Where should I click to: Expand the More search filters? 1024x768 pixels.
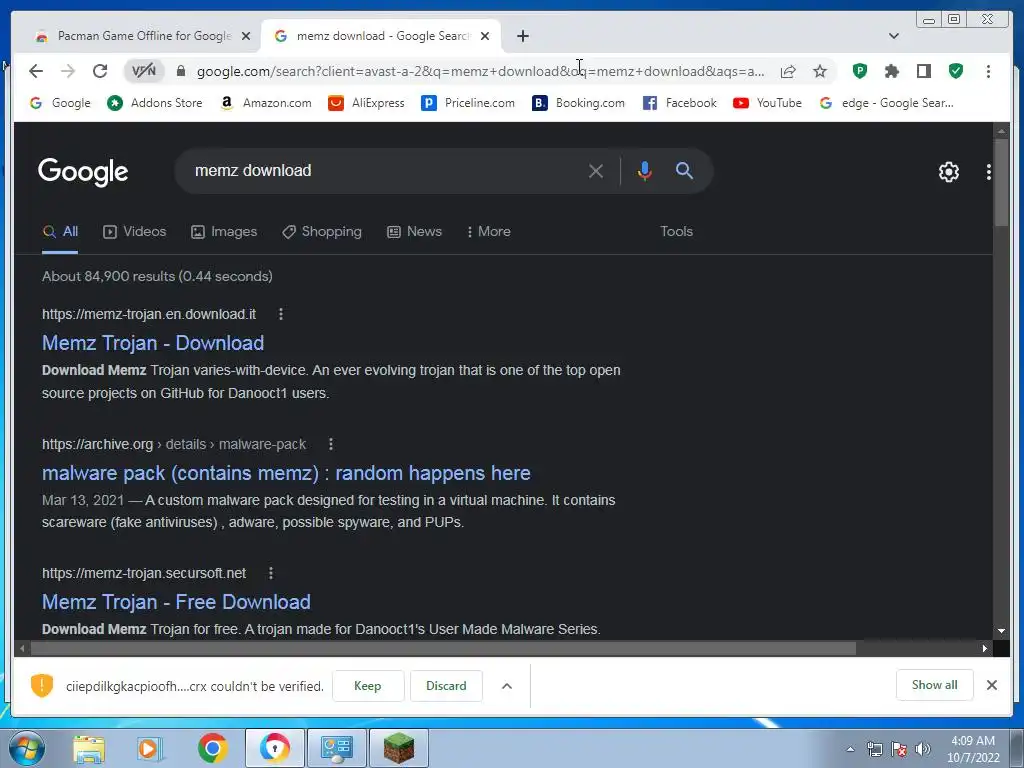click(x=489, y=231)
